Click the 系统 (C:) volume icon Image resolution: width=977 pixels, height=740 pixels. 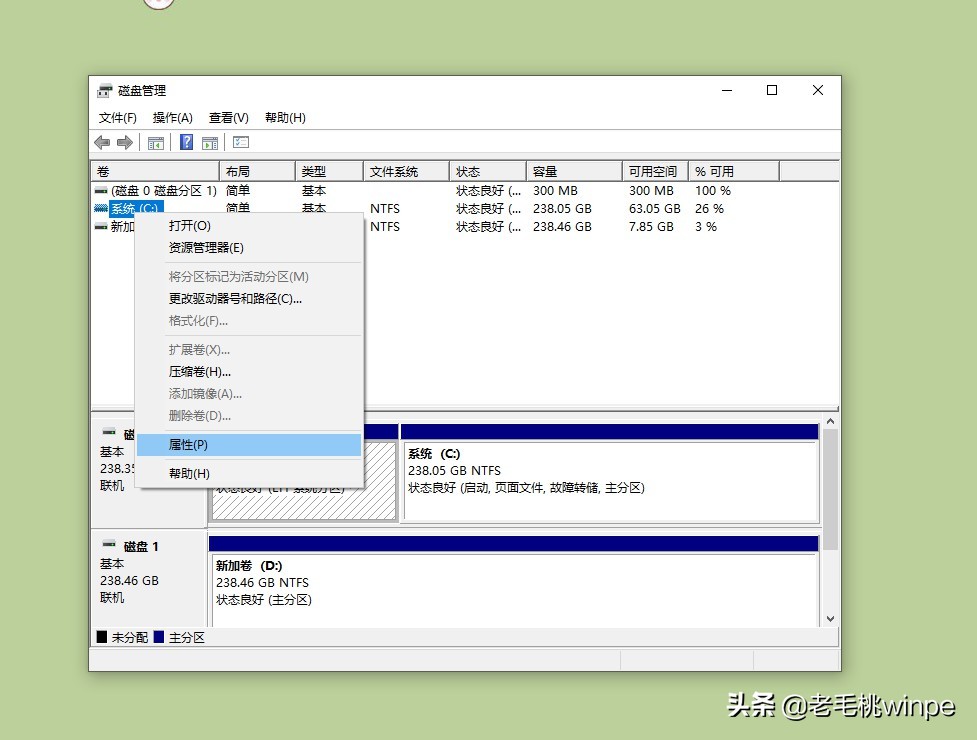click(103, 208)
